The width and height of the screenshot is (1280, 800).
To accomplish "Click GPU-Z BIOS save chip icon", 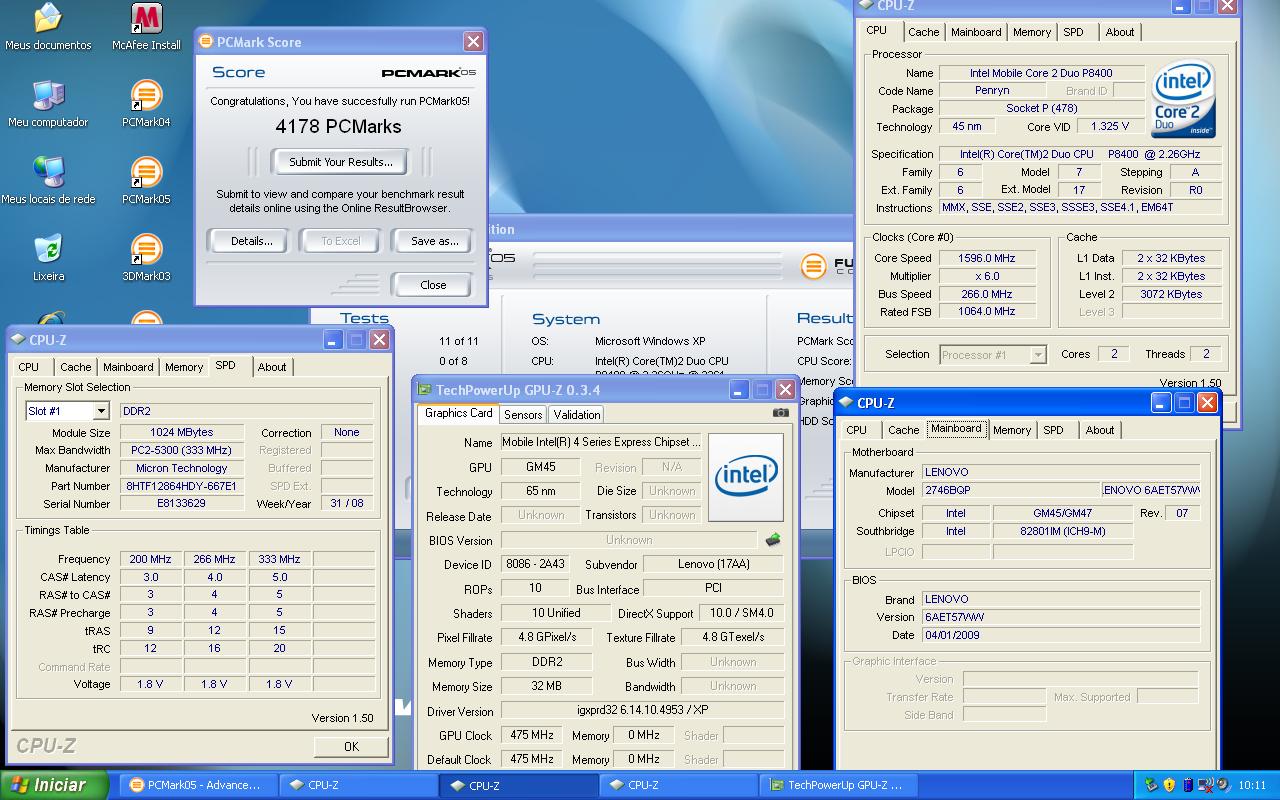I will 773,540.
